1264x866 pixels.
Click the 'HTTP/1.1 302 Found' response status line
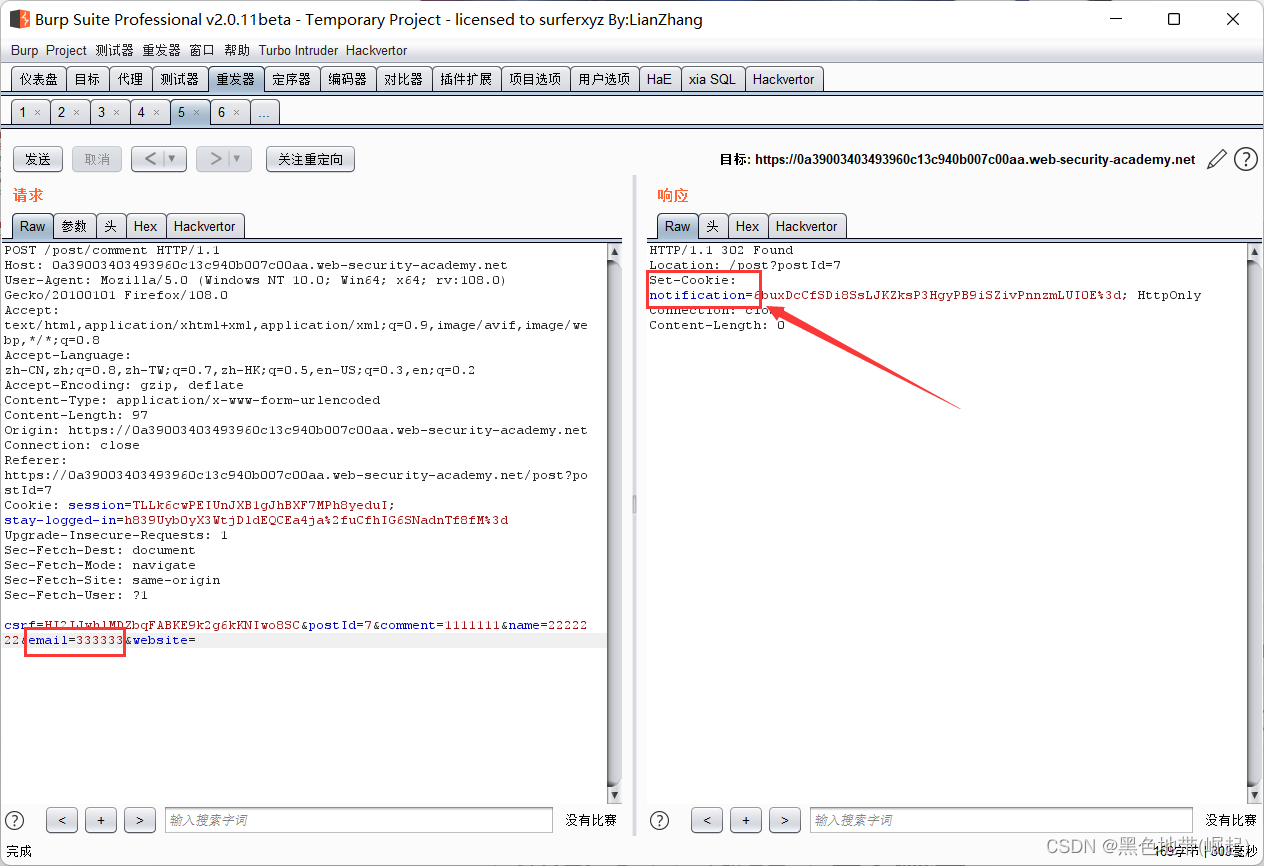721,250
